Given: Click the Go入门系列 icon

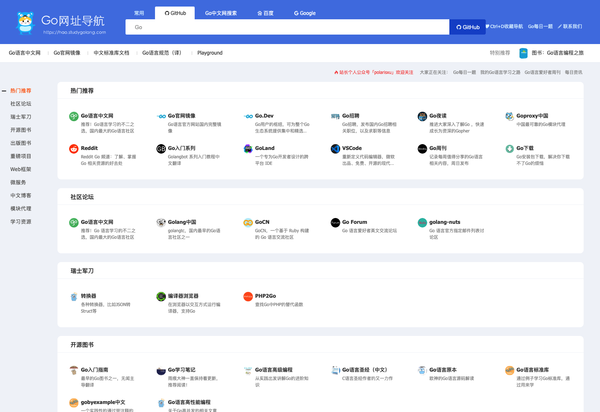Looking at the screenshot, I should pyautogui.click(x=161, y=148).
